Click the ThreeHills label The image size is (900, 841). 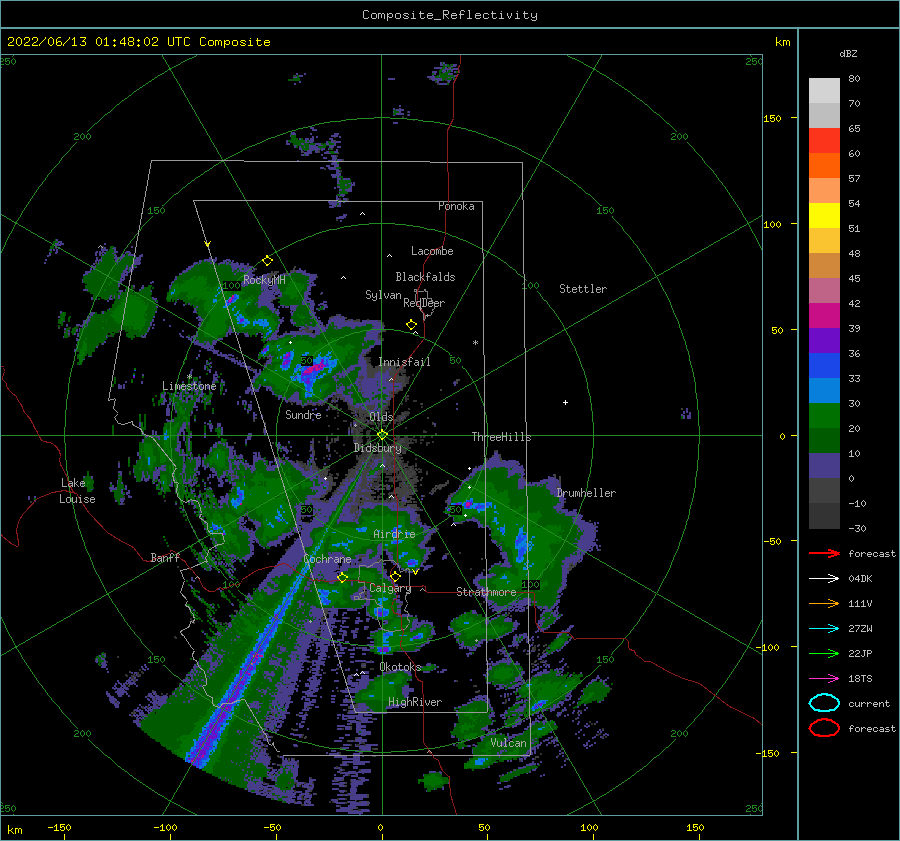(x=502, y=437)
